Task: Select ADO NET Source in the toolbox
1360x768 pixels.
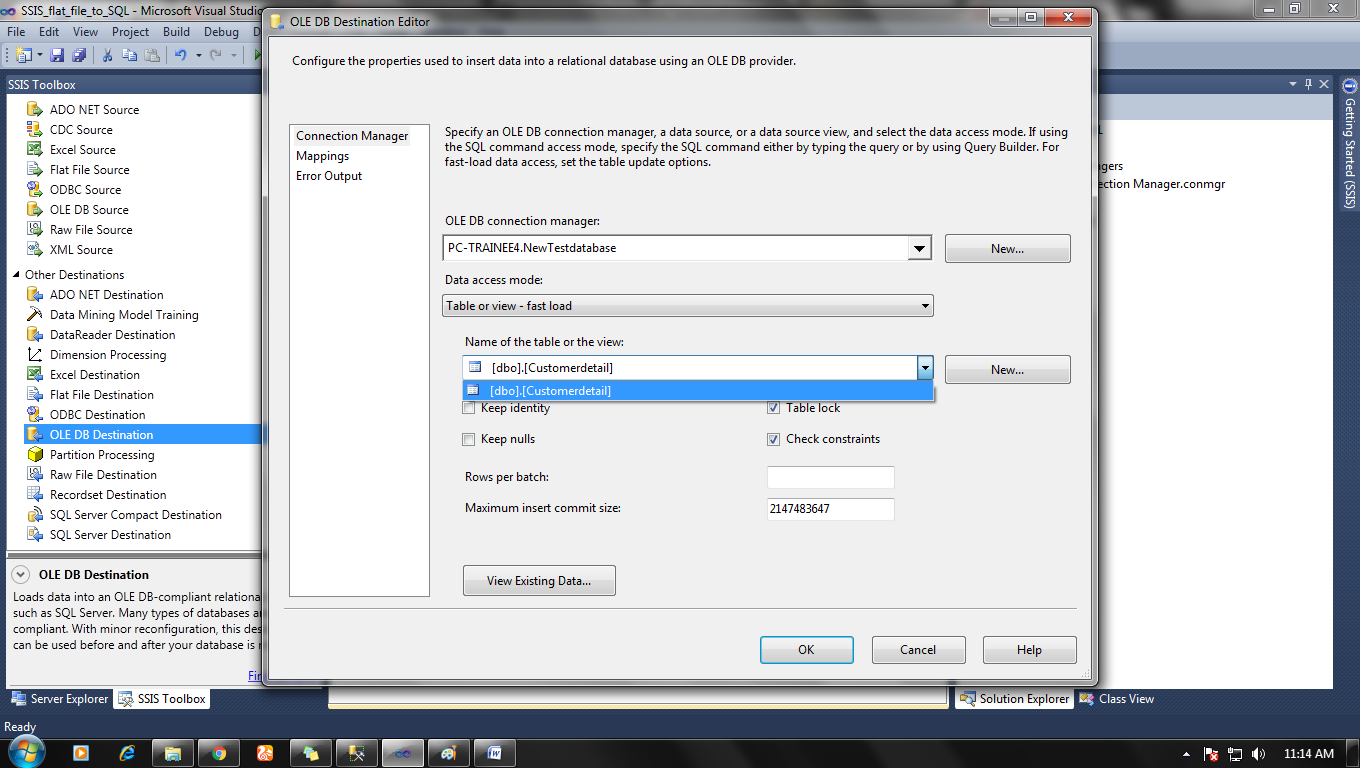Action: pos(94,110)
